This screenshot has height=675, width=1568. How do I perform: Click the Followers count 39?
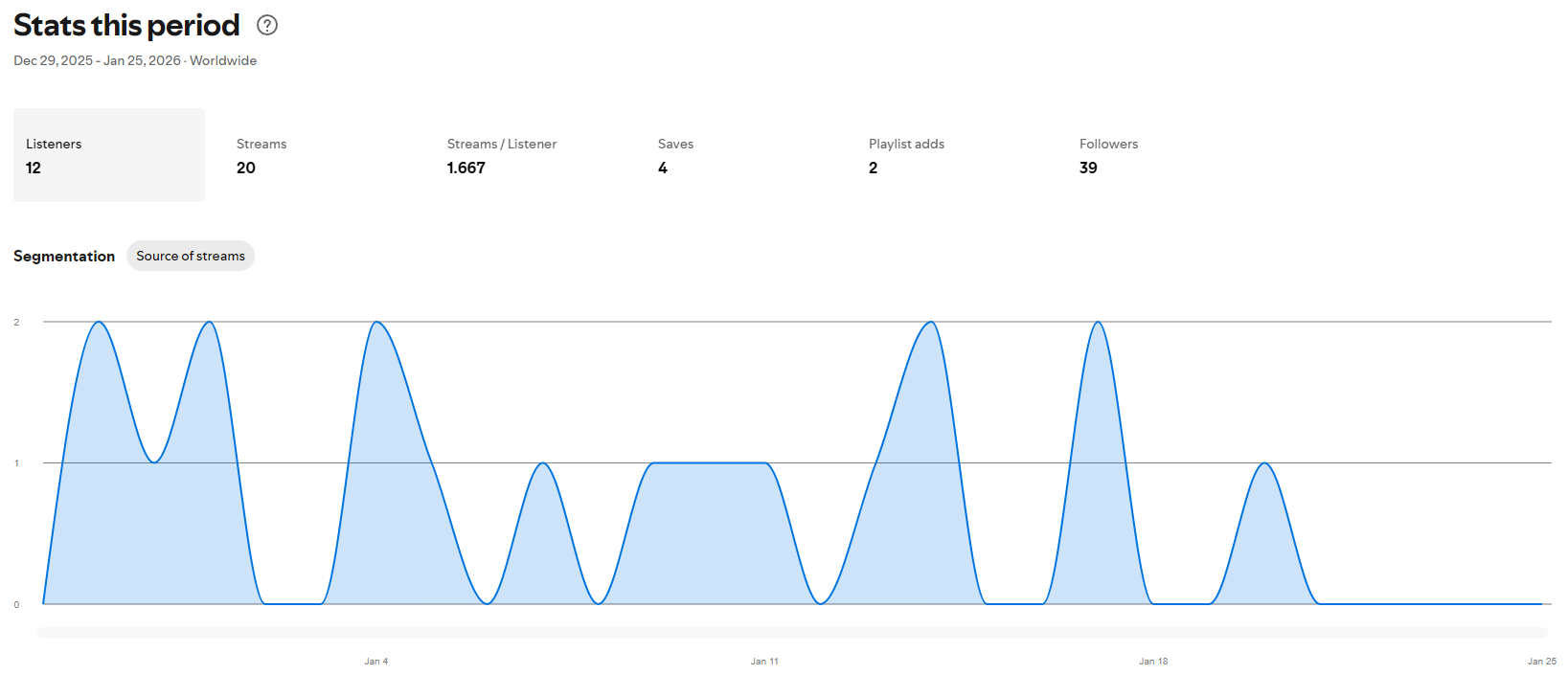point(1088,168)
